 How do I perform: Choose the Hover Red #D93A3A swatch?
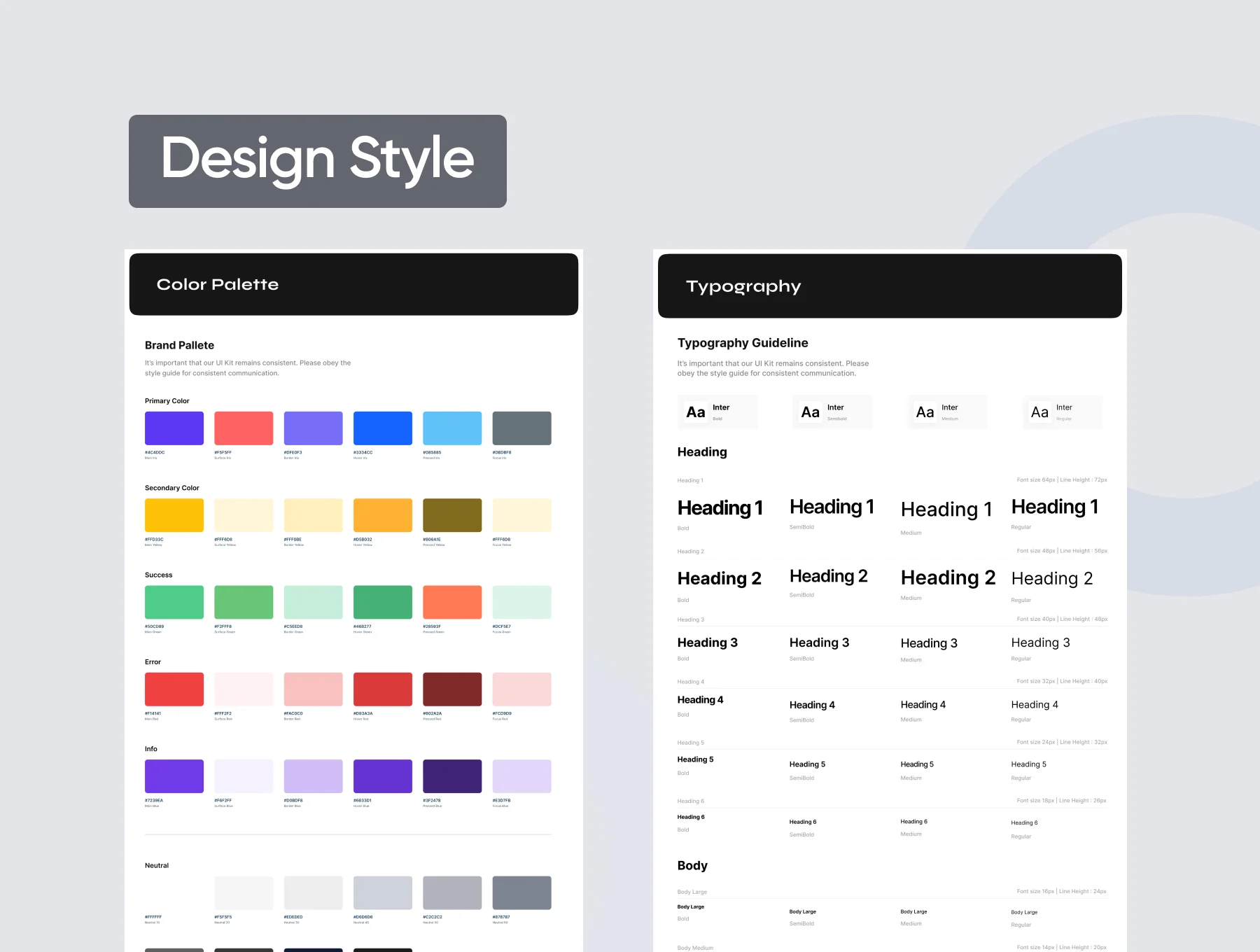click(x=383, y=689)
